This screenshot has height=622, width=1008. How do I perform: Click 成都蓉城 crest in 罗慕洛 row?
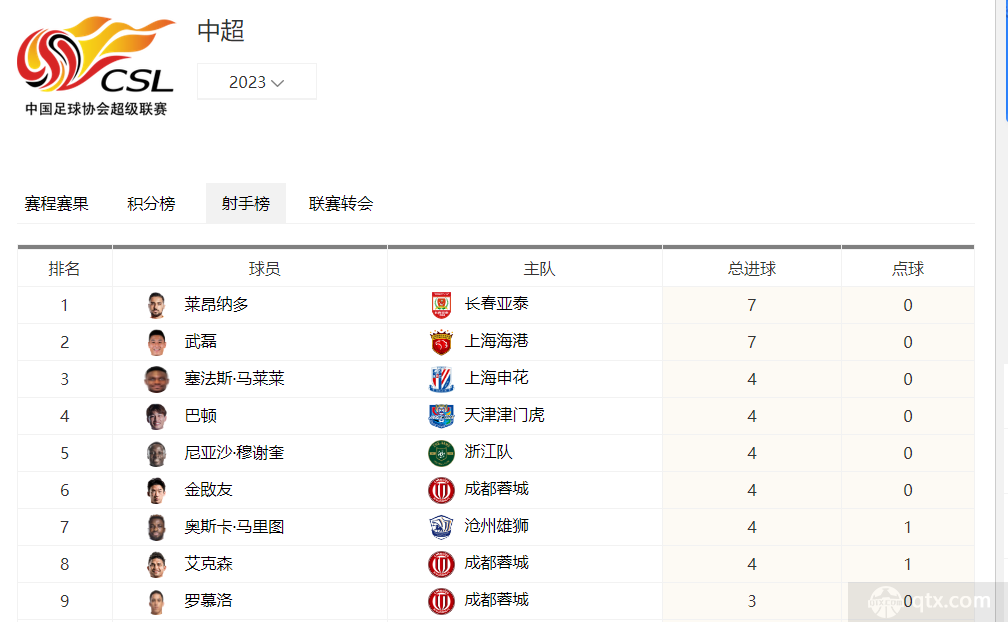tap(441, 601)
